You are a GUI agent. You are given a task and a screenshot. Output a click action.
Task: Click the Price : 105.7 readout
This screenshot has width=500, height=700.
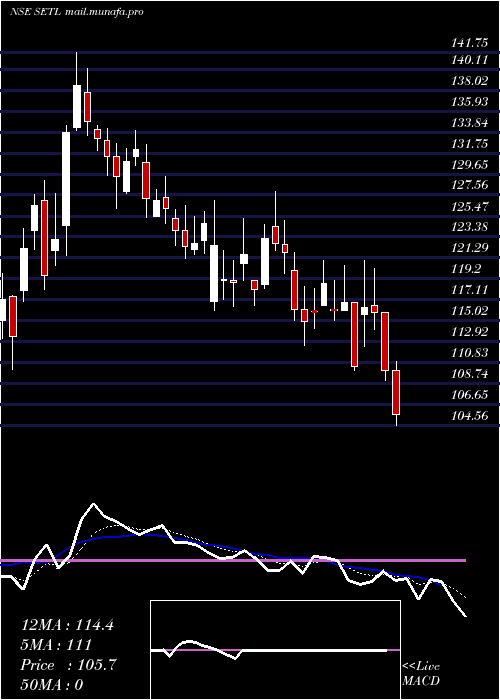pos(68,665)
